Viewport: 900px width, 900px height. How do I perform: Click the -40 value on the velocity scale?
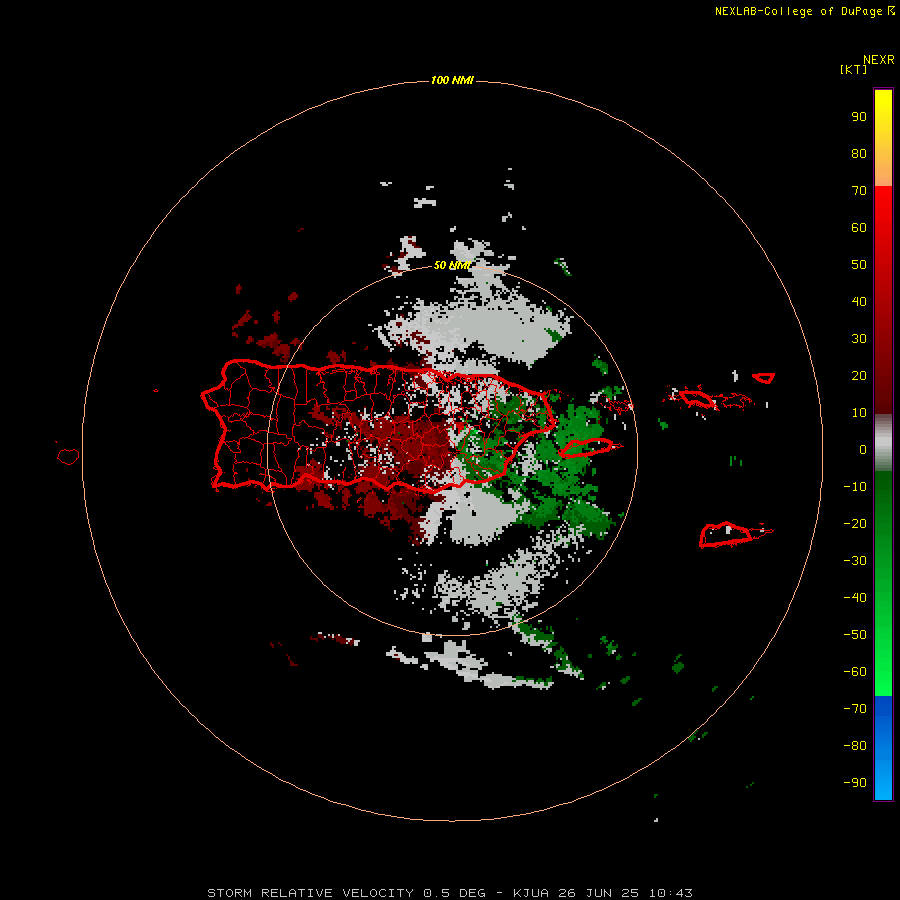tap(855, 598)
